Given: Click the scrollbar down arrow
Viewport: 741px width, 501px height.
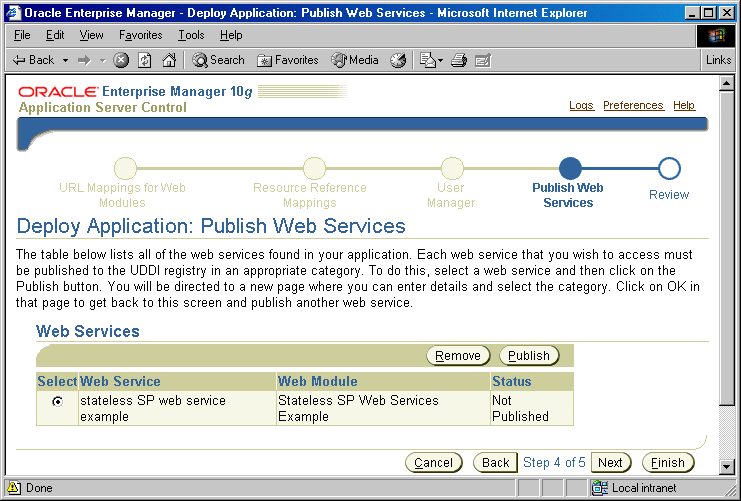Looking at the screenshot, I should 726,467.
